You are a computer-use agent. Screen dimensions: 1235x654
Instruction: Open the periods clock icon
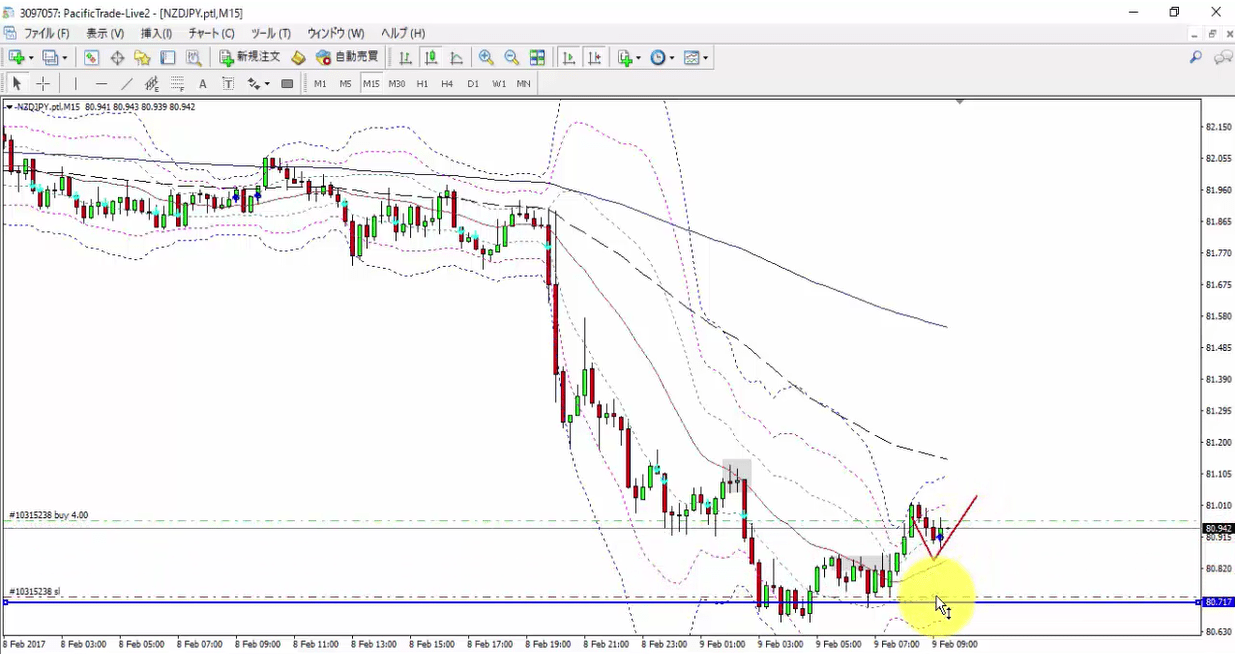658,58
